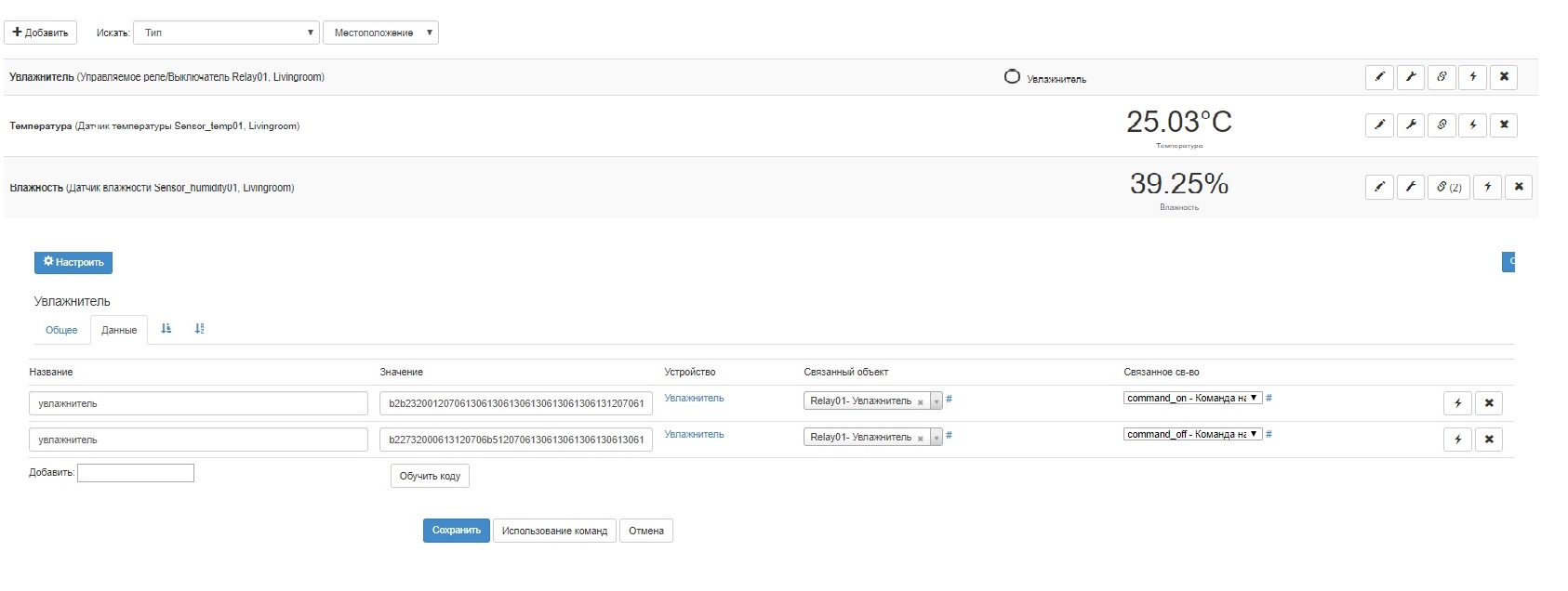
Task: Open the Тип search dropdown
Action: (x=227, y=33)
